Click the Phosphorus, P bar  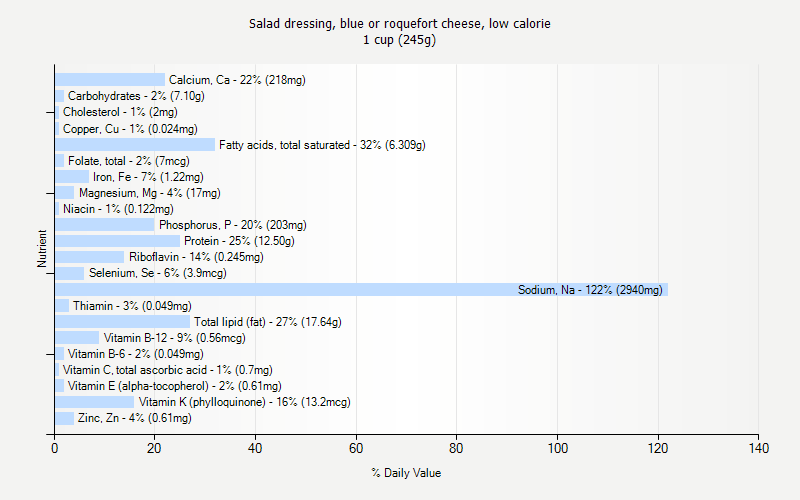click(x=104, y=225)
